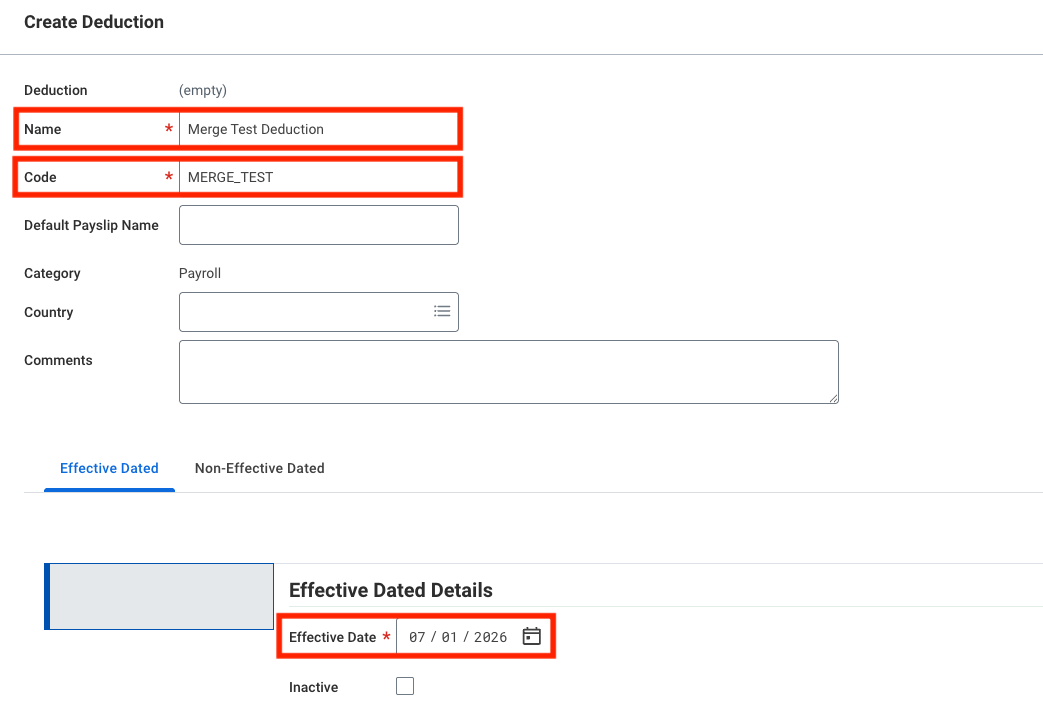This screenshot has width=1043, height=713.
Task: Check the Inactive checkbox
Action: click(x=404, y=686)
